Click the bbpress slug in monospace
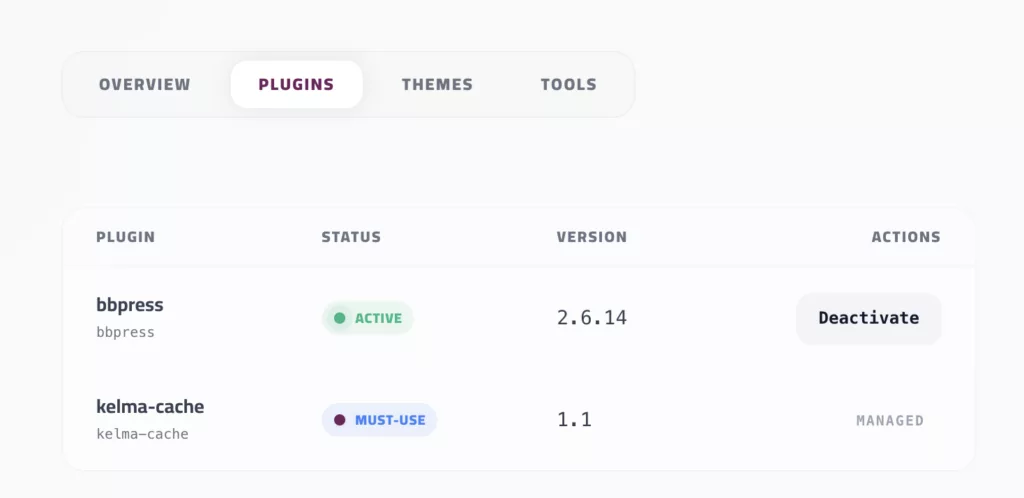 [125, 332]
